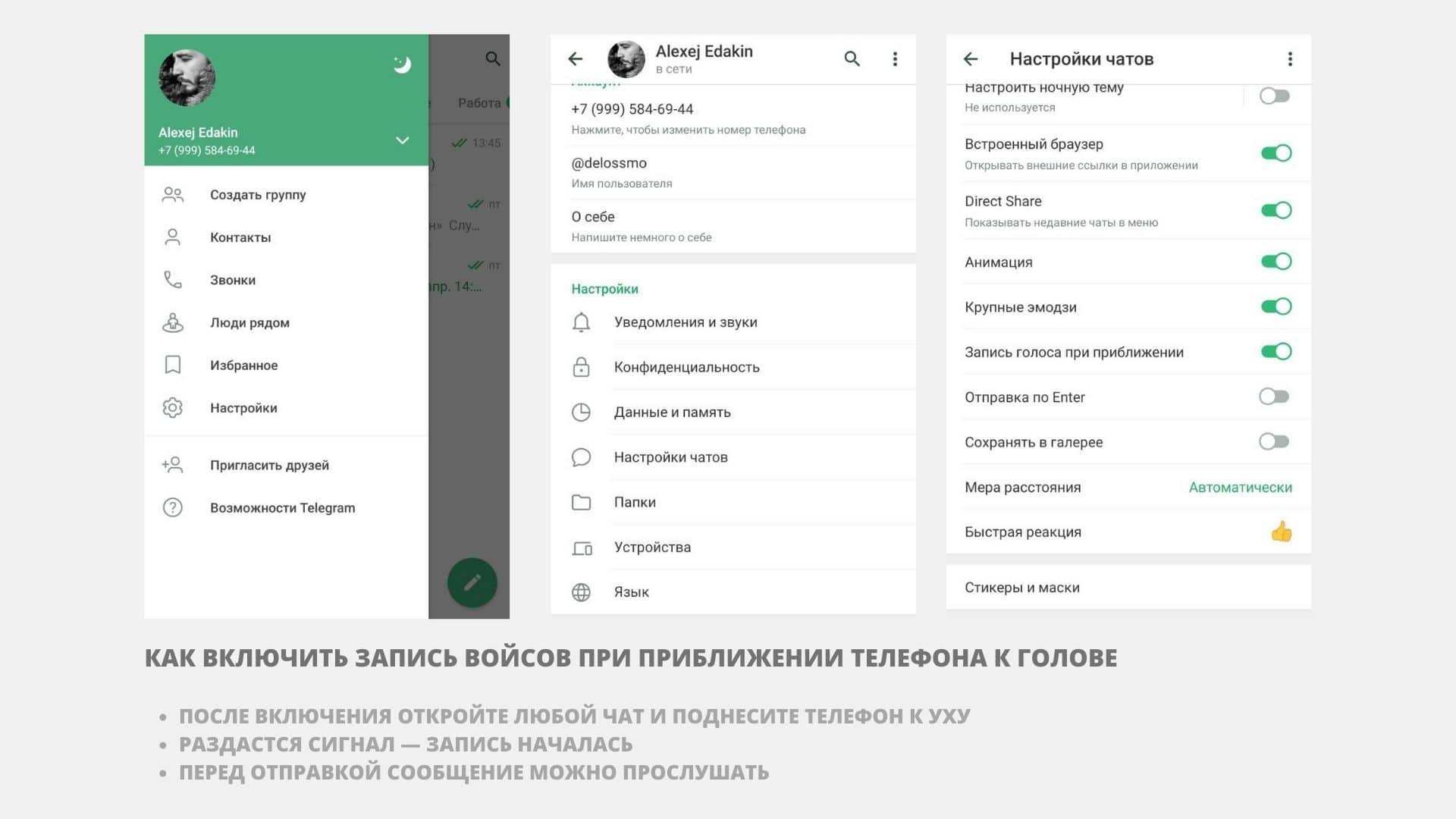Click the drawer header profile avatar
Viewport: 1456px width, 819px height.
click(187, 77)
